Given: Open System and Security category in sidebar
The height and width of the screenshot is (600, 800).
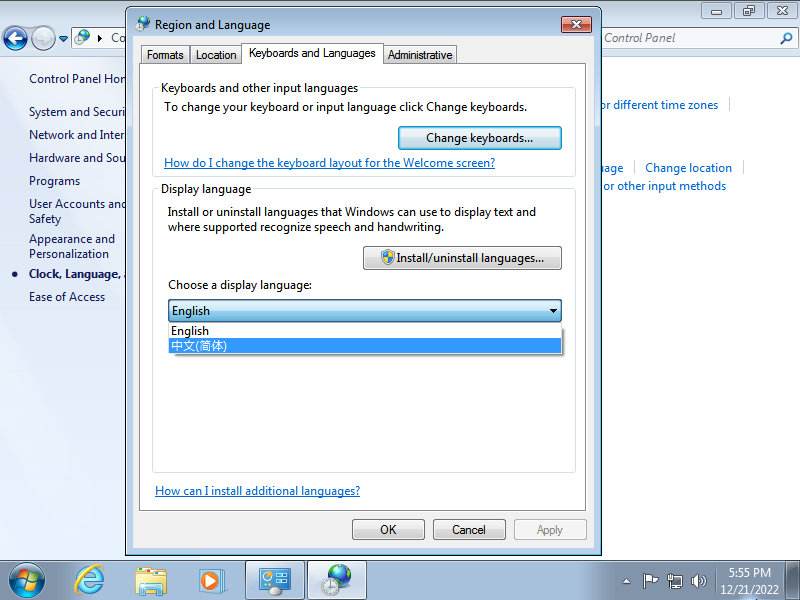Looking at the screenshot, I should pos(77,112).
